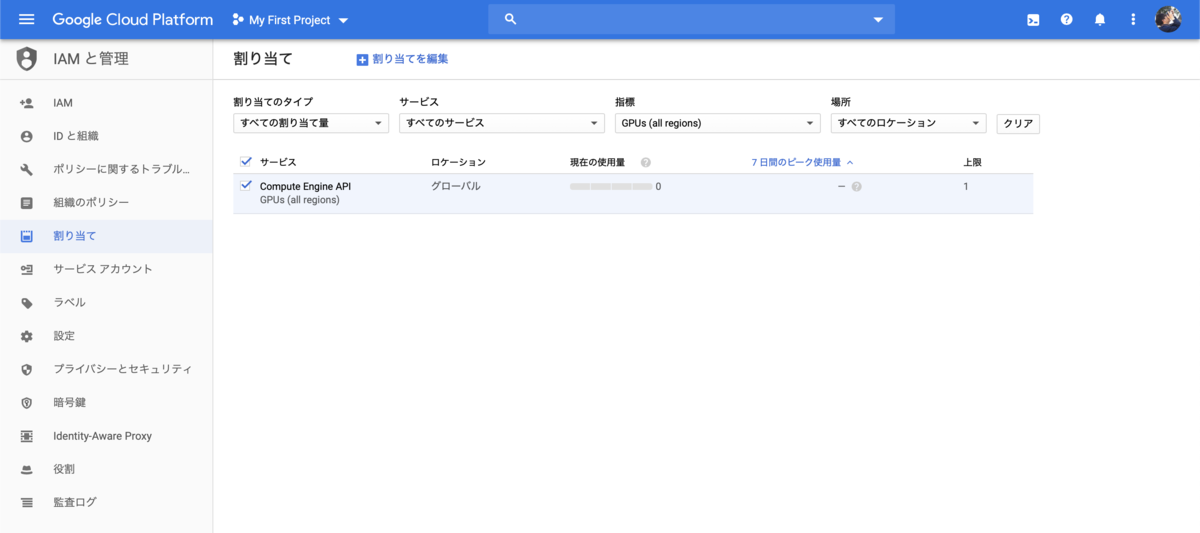Screen dimensions: 1200x533
Task: Click the limit value 1 cell
Action: (966, 186)
